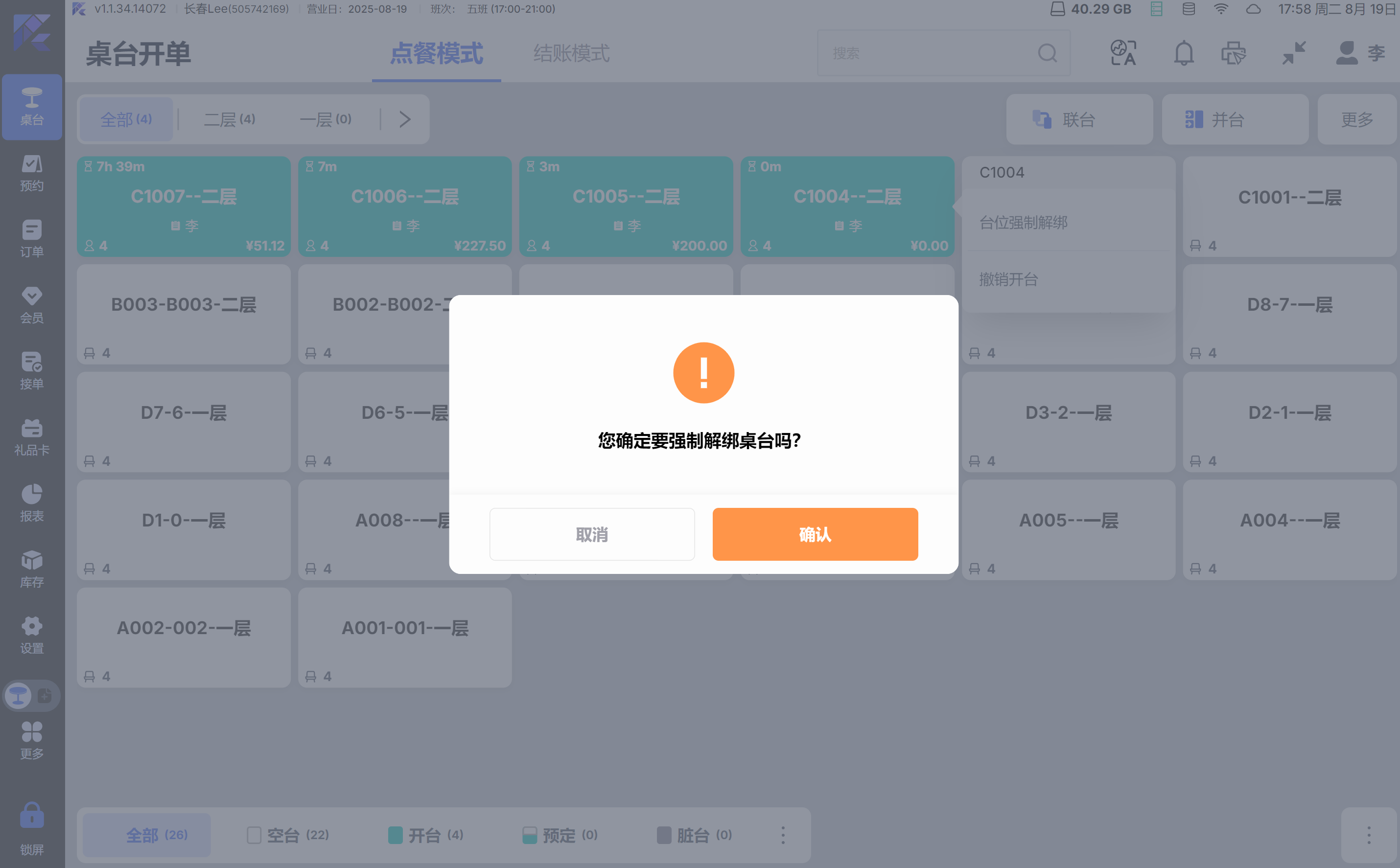Click the 确认 button in dialog
Image resolution: width=1400 pixels, height=868 pixels.
(x=815, y=534)
